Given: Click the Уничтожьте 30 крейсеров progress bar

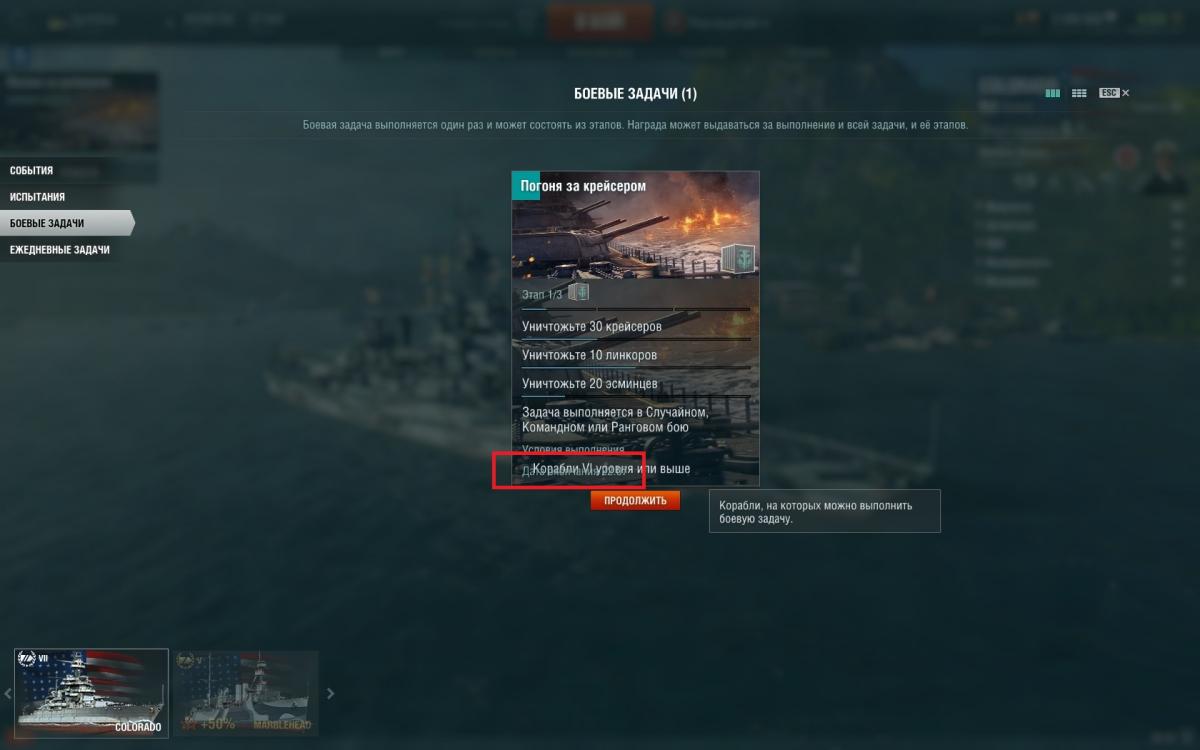Looking at the screenshot, I should coord(635,340).
